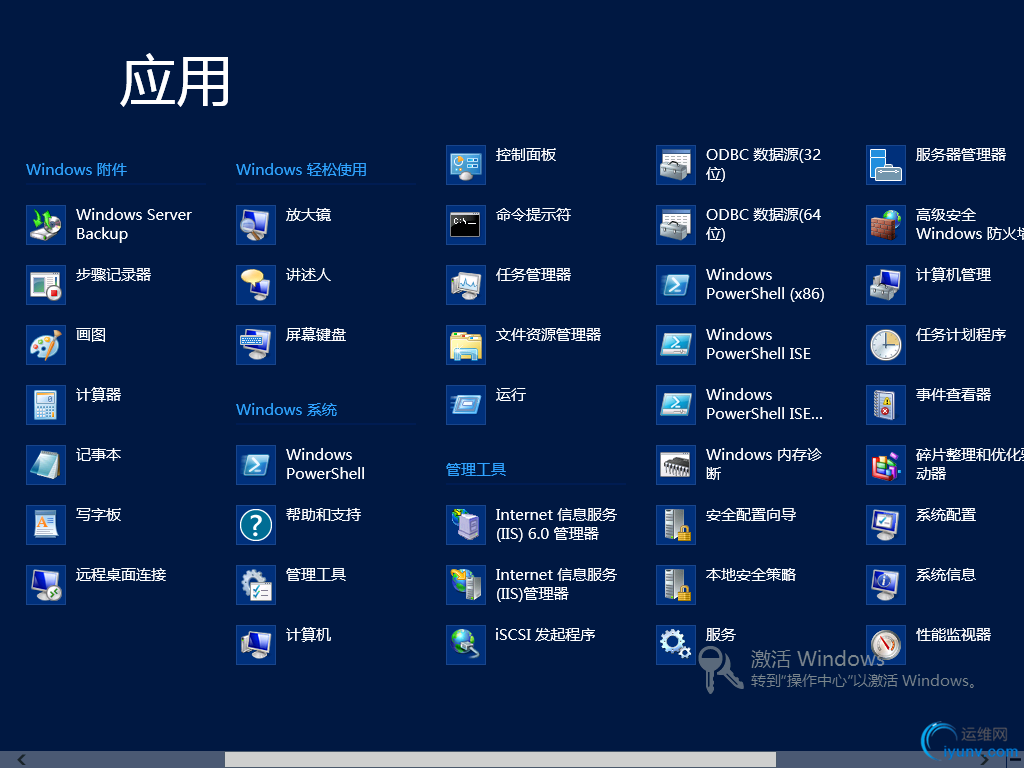
Task: Open the 屏幕键盘 on-screen keyboard icon
Action: [256, 345]
